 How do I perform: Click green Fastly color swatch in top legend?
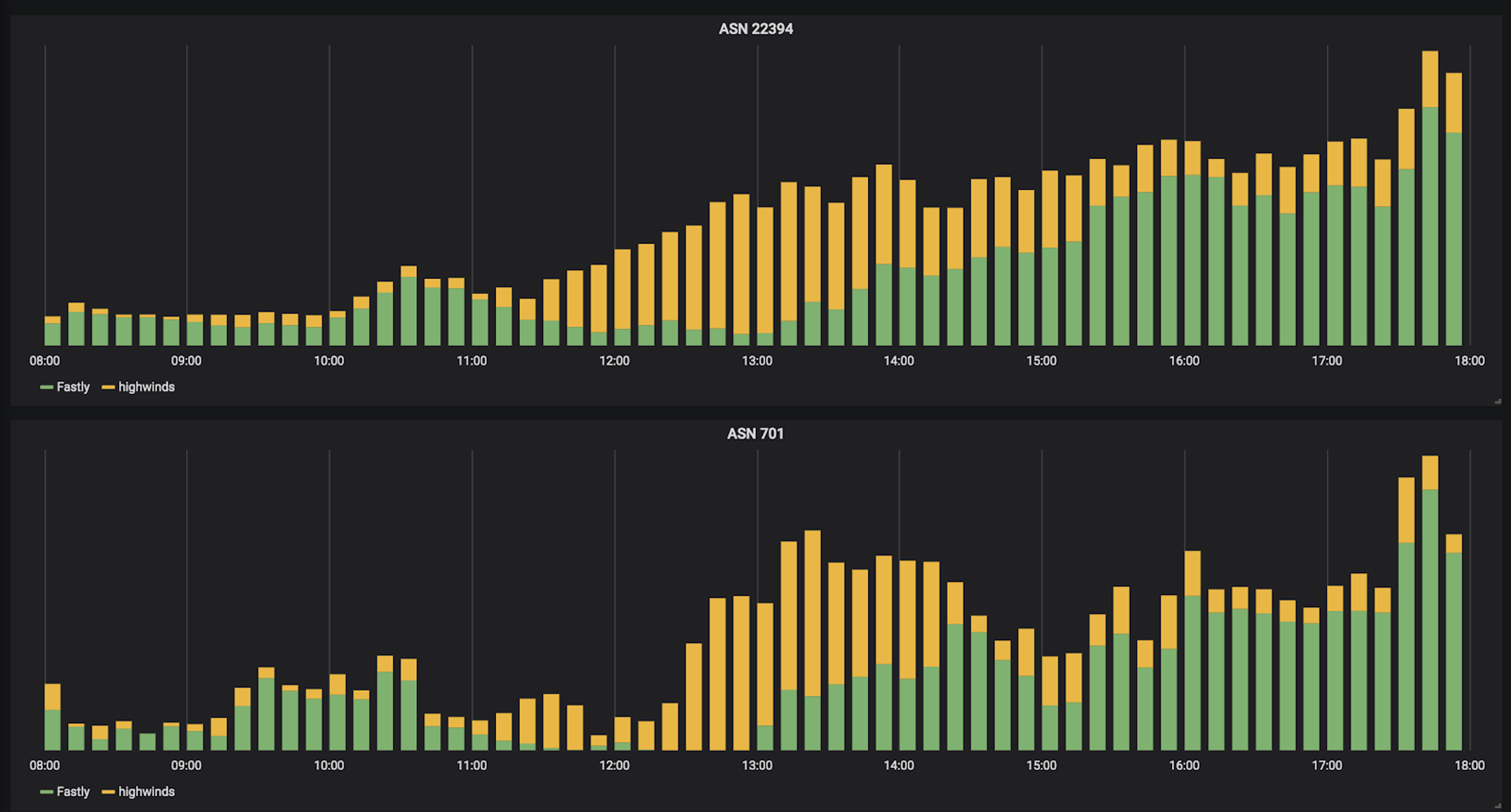click(46, 388)
